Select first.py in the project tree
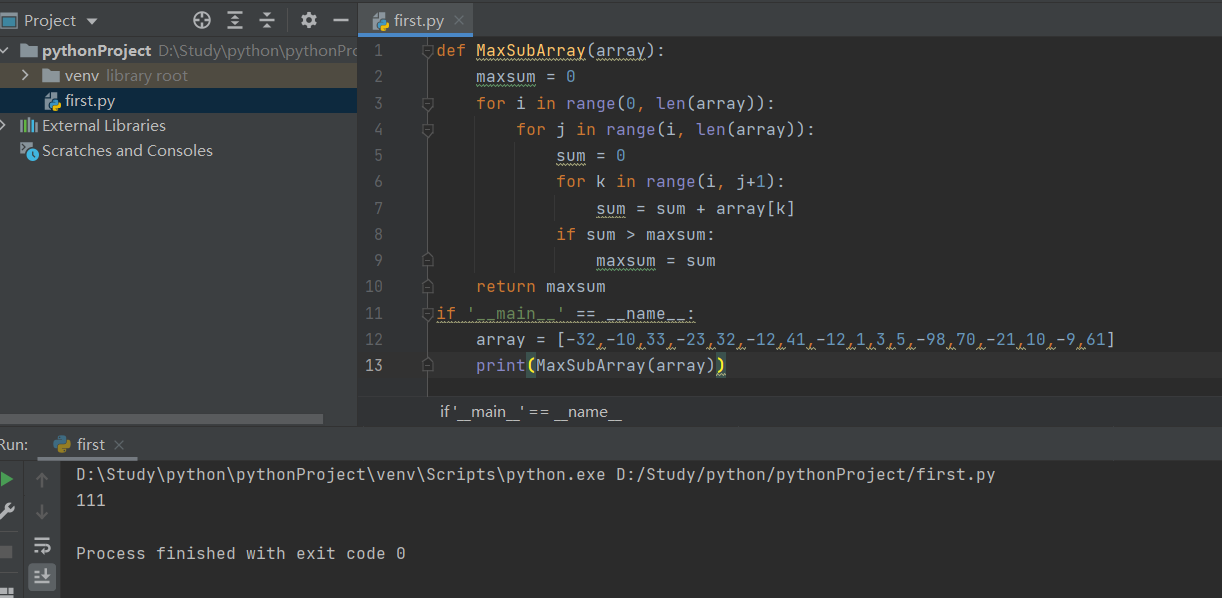 178,101
